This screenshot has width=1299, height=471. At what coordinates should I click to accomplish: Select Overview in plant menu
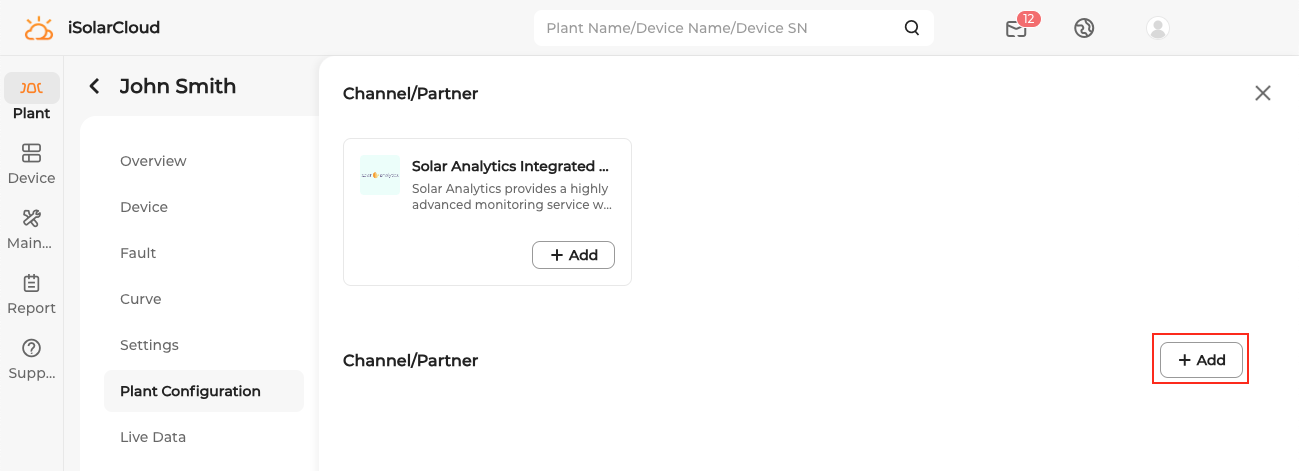click(153, 161)
